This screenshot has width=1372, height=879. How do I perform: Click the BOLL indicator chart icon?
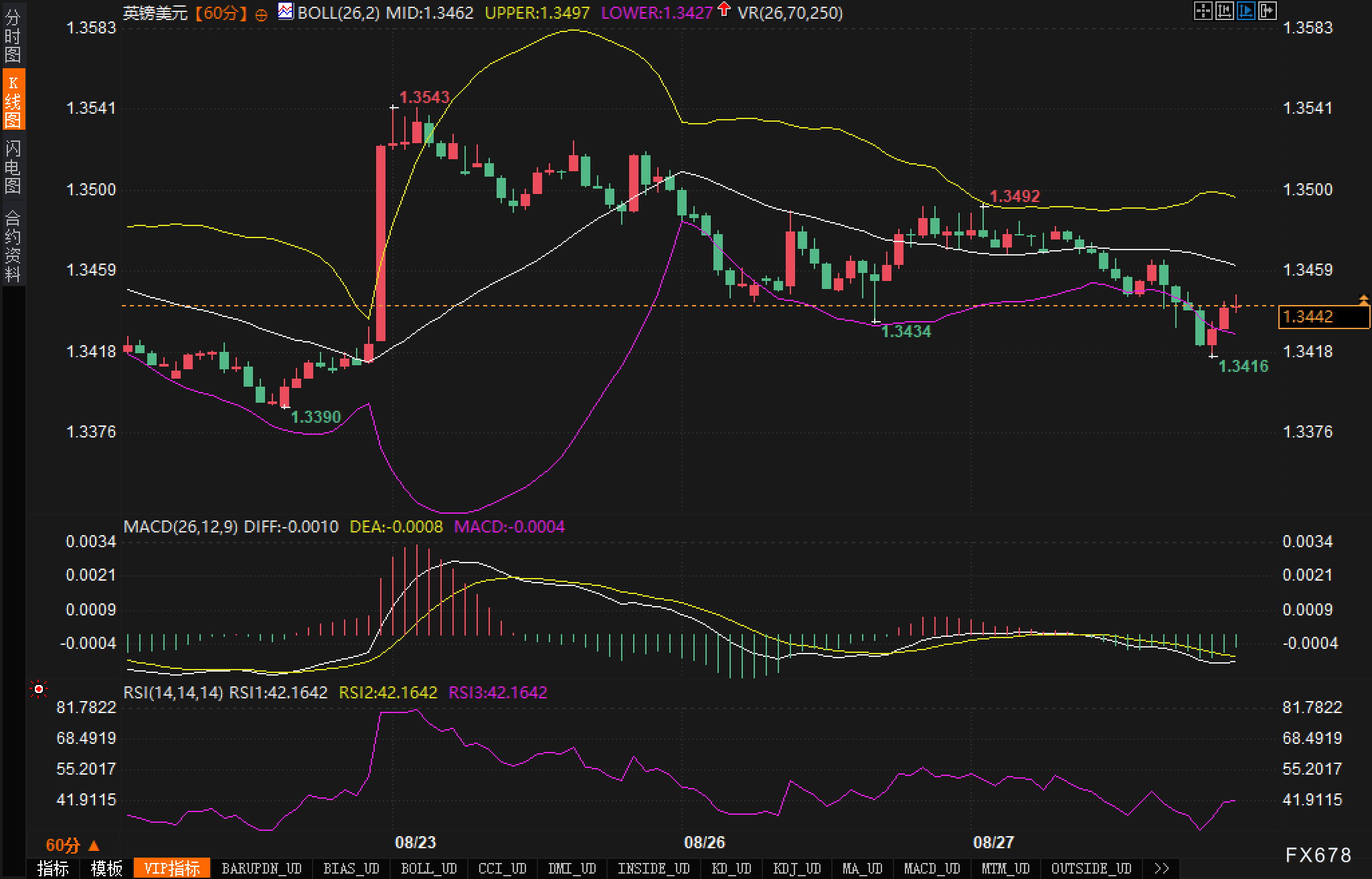(286, 11)
